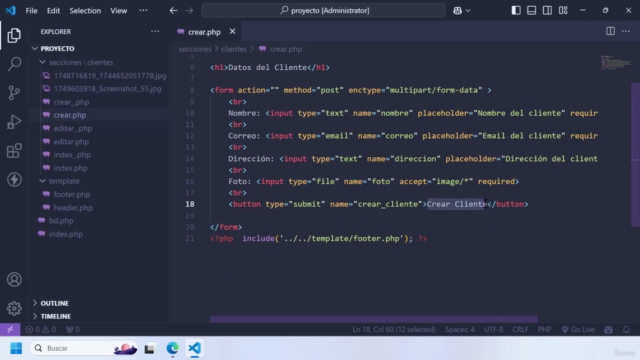
Task: Open Copilot status icon in status bar
Action: [x=608, y=329]
